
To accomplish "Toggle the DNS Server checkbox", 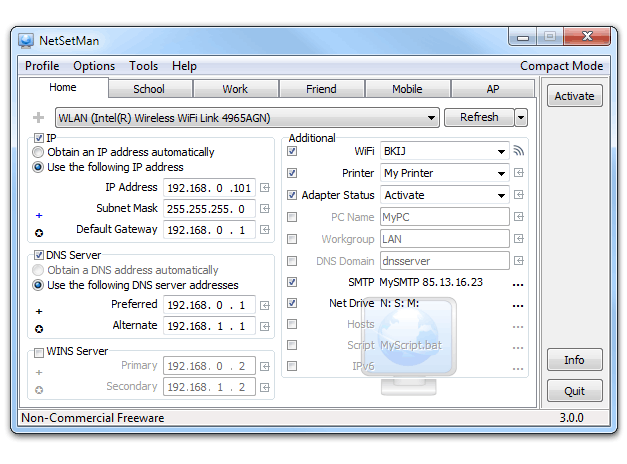I will point(39,255).
